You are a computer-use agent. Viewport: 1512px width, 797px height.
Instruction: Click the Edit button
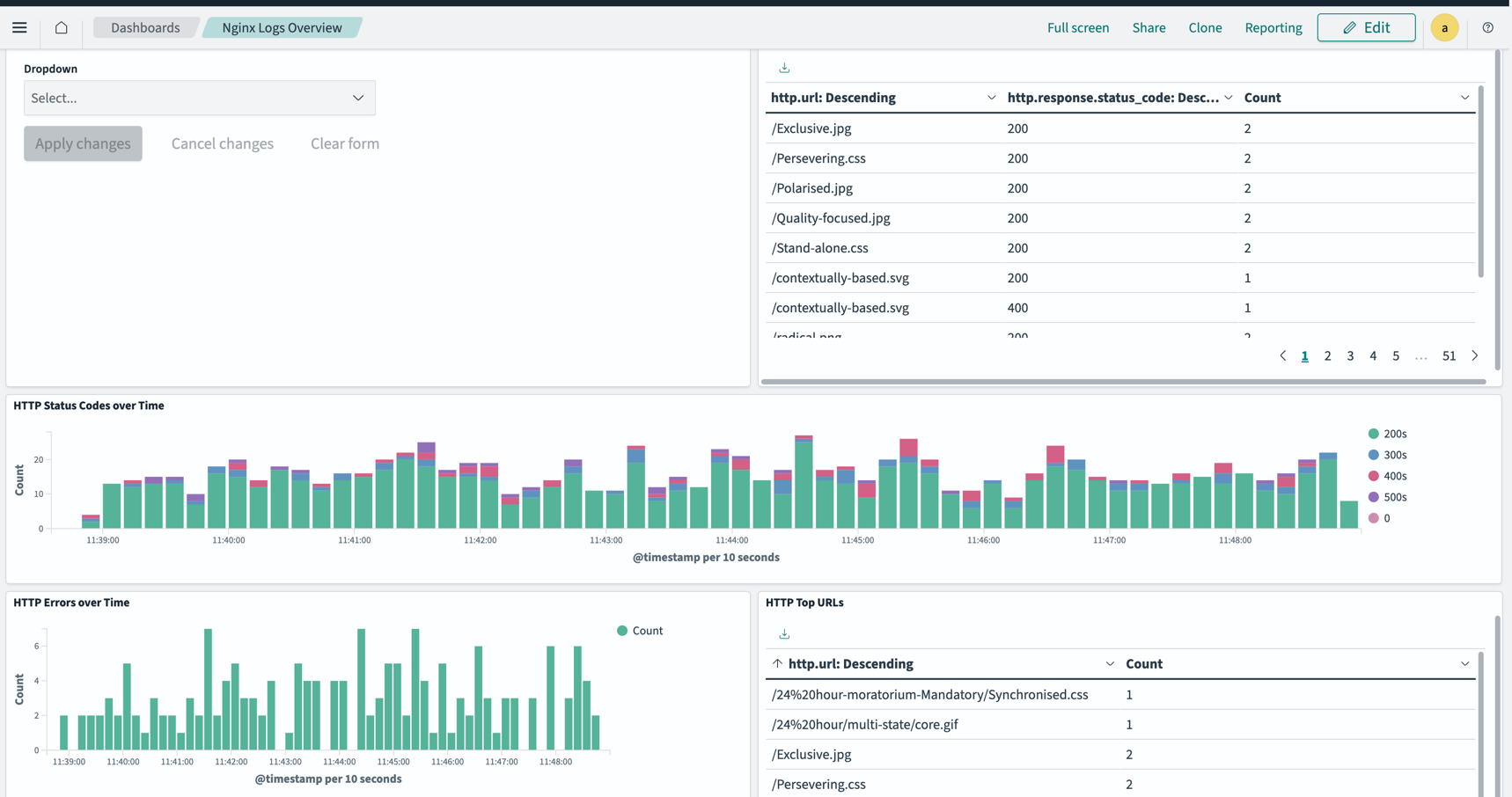[x=1366, y=27]
